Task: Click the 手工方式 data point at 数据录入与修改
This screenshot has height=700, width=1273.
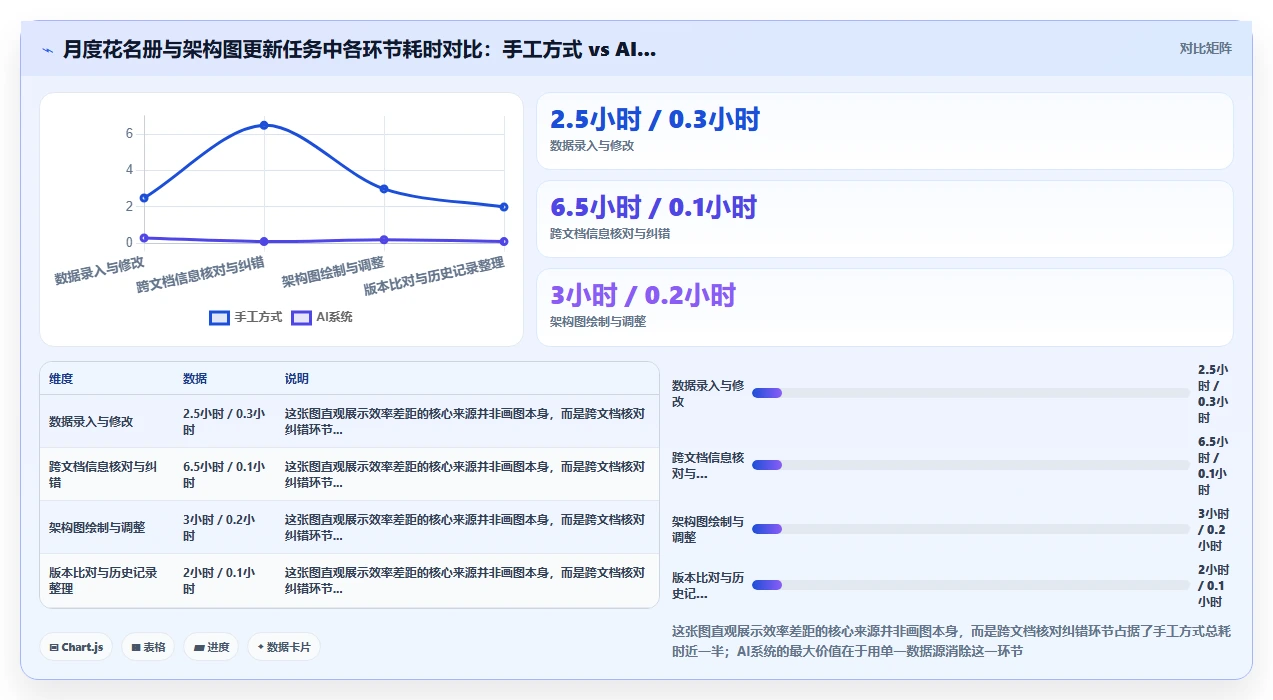Action: click(144, 198)
